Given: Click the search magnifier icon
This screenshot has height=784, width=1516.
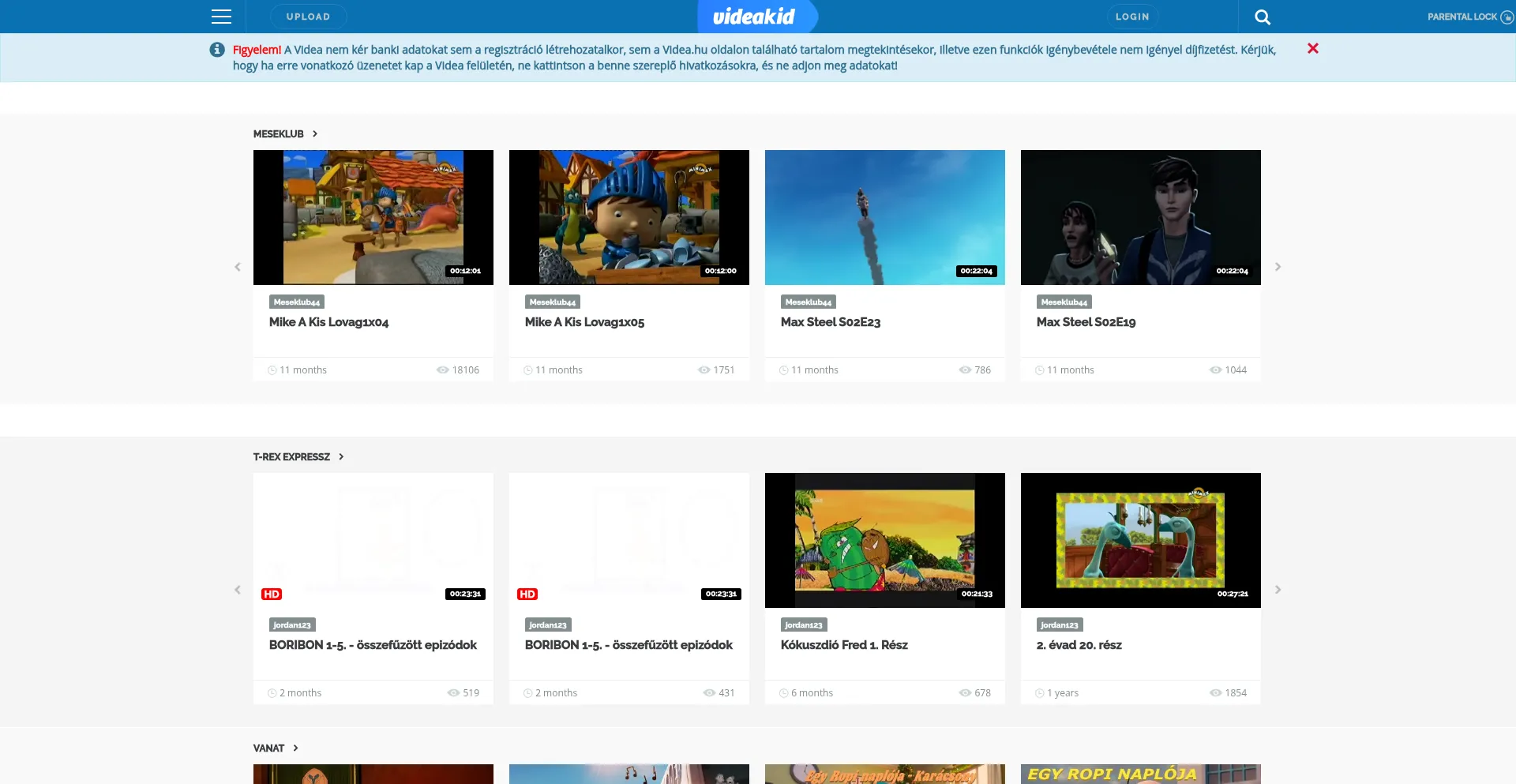Looking at the screenshot, I should pyautogui.click(x=1262, y=17).
